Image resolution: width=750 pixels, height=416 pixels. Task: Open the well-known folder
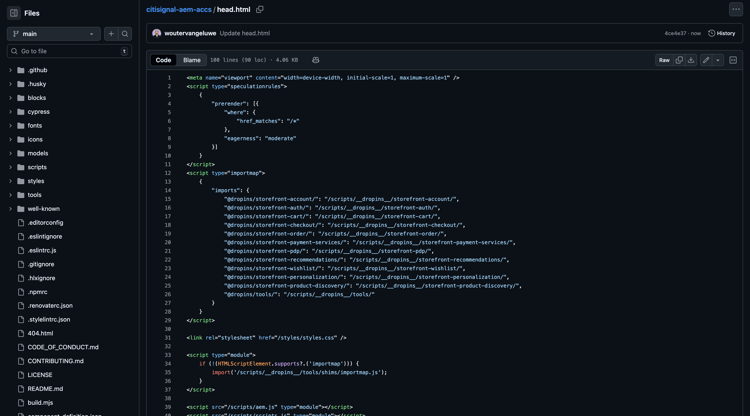[44, 208]
